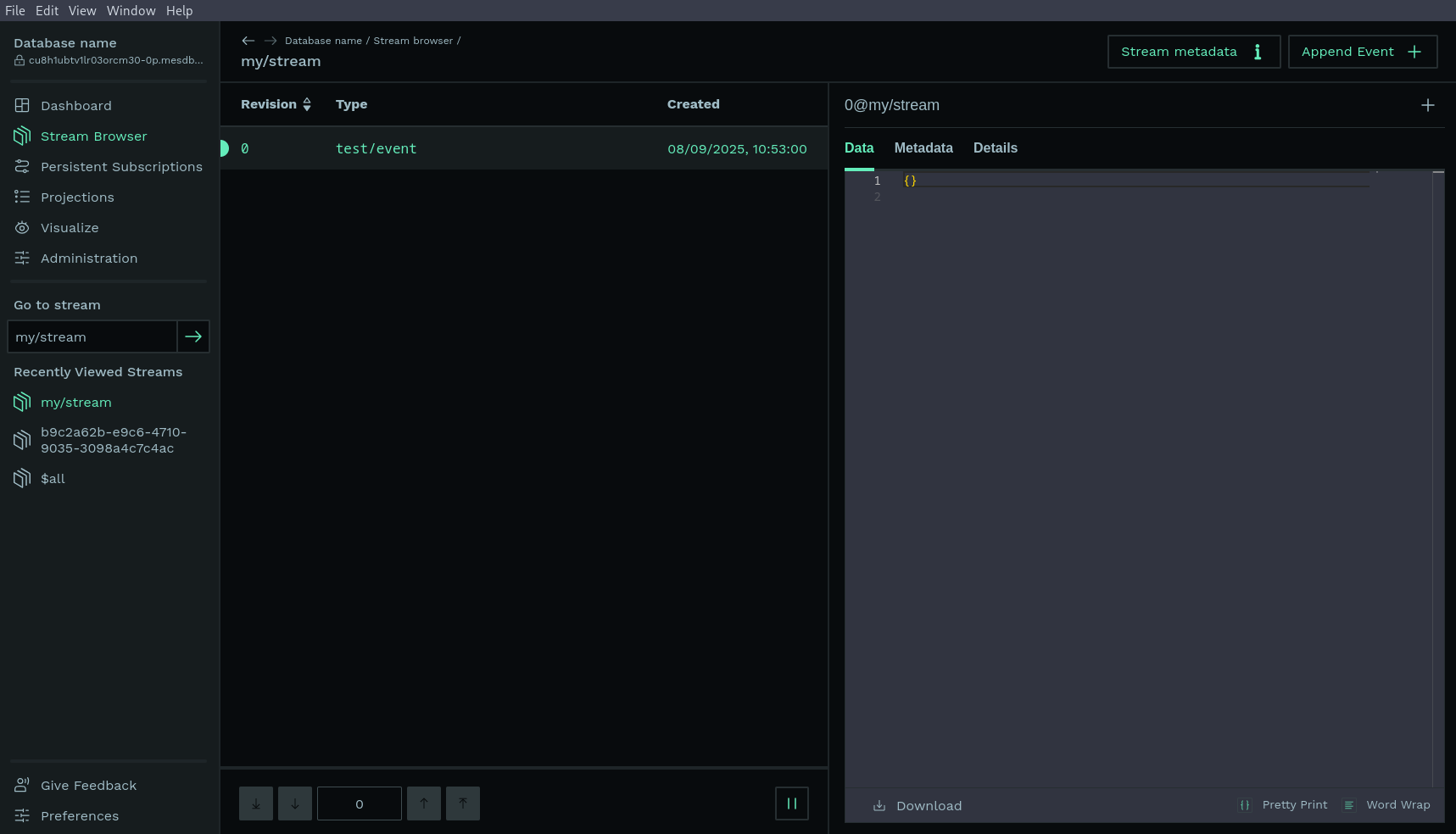The height and width of the screenshot is (834, 1456).
Task: Go to the Projections section
Action: [76, 197]
